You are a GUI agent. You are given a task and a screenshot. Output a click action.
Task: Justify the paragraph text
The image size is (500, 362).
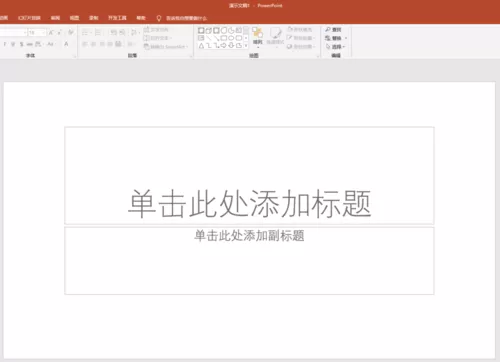[110, 44]
